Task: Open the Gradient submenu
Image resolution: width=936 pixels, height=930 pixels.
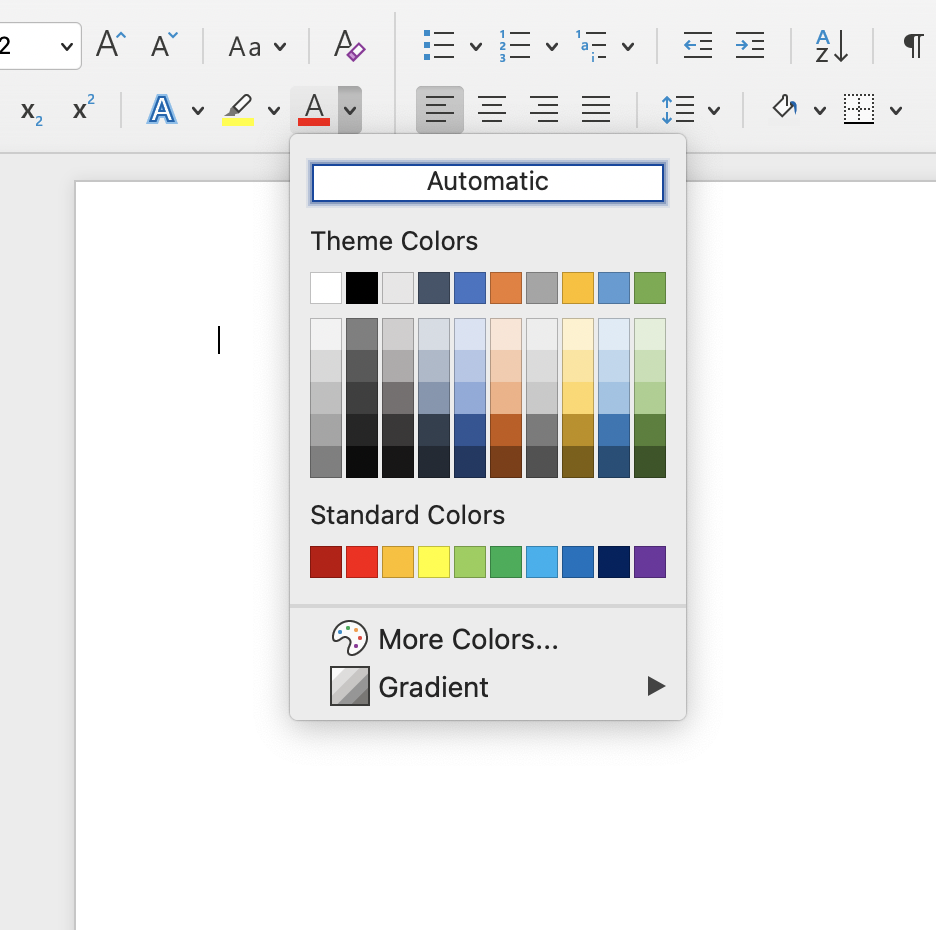Action: (x=434, y=687)
